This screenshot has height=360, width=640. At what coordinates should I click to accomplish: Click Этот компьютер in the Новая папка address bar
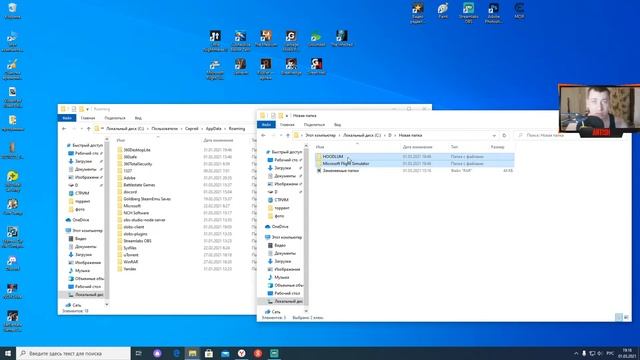click(x=320, y=135)
